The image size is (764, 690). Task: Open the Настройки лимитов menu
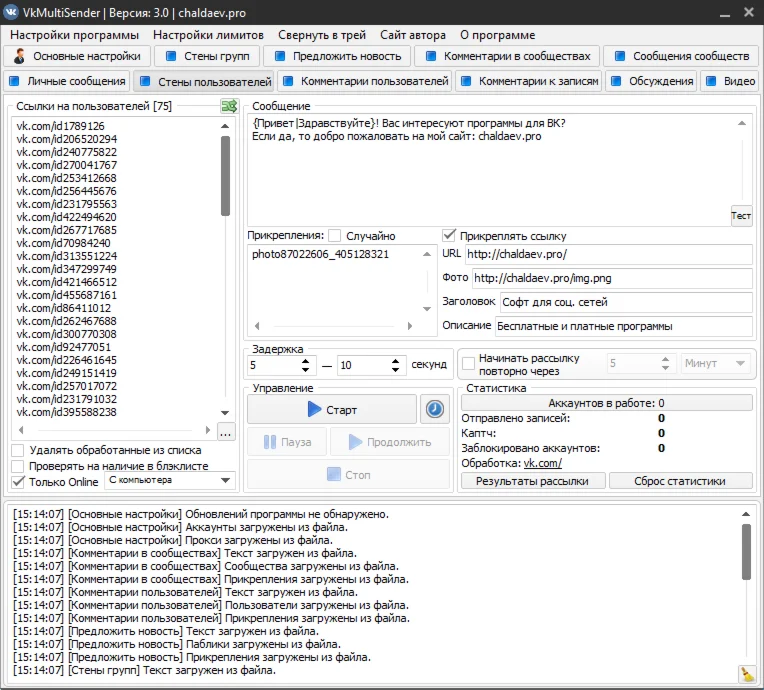[x=208, y=35]
